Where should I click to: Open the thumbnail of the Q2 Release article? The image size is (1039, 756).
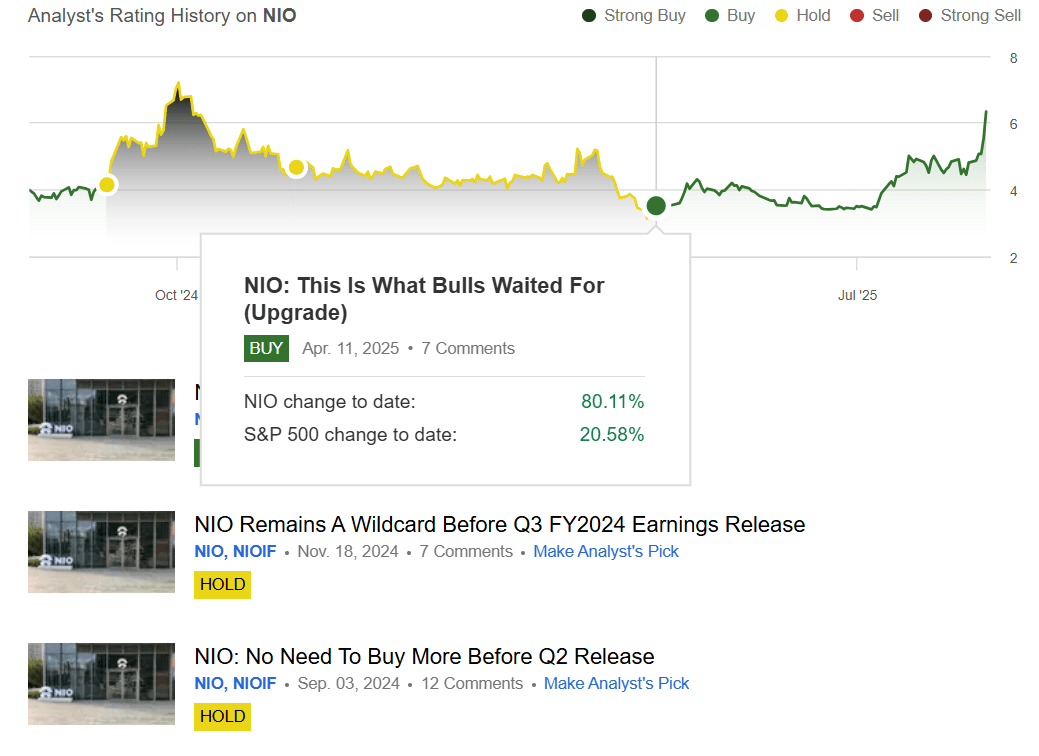click(101, 684)
